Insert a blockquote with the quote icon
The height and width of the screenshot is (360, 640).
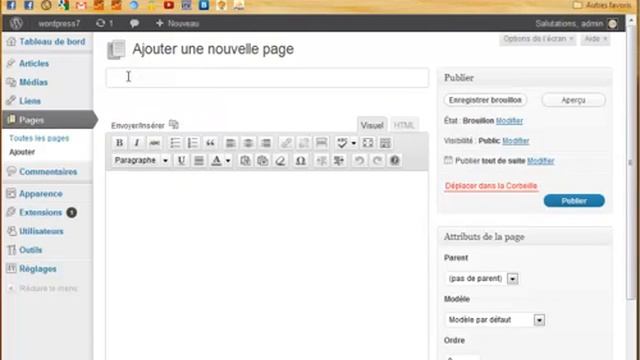tap(210, 143)
